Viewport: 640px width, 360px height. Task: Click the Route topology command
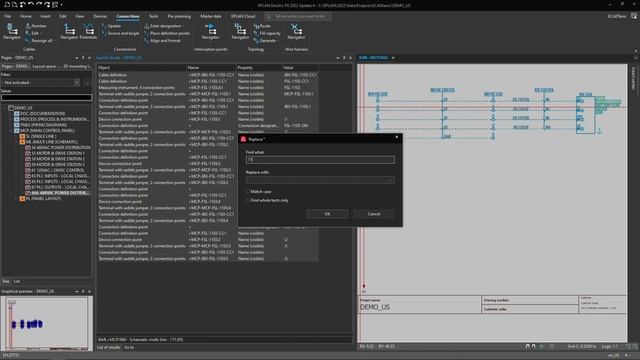pyautogui.click(x=262, y=26)
